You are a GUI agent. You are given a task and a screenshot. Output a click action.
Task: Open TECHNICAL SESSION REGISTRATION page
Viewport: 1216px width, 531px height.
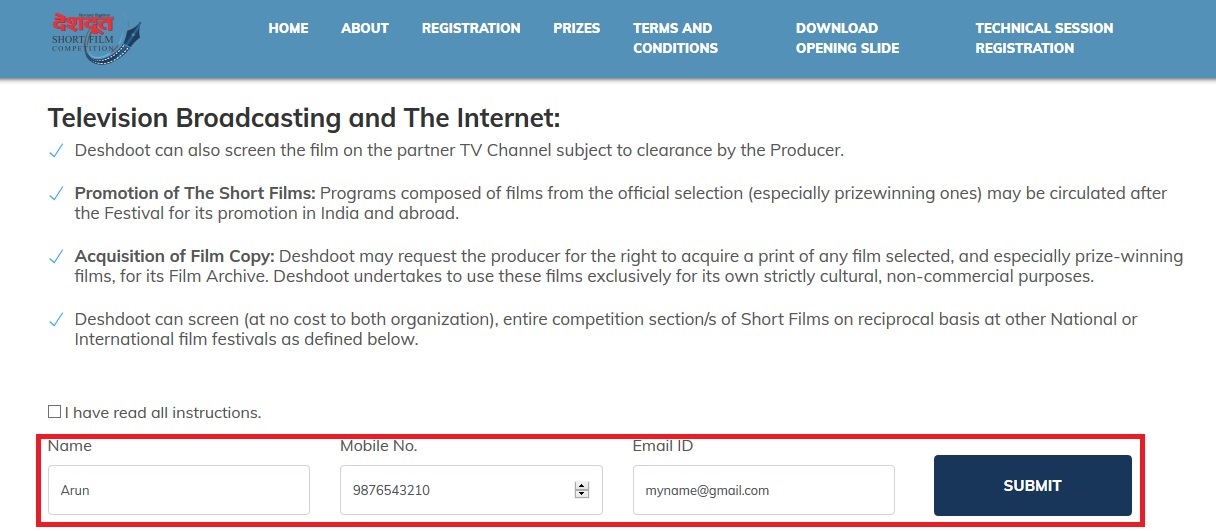pos(1043,38)
